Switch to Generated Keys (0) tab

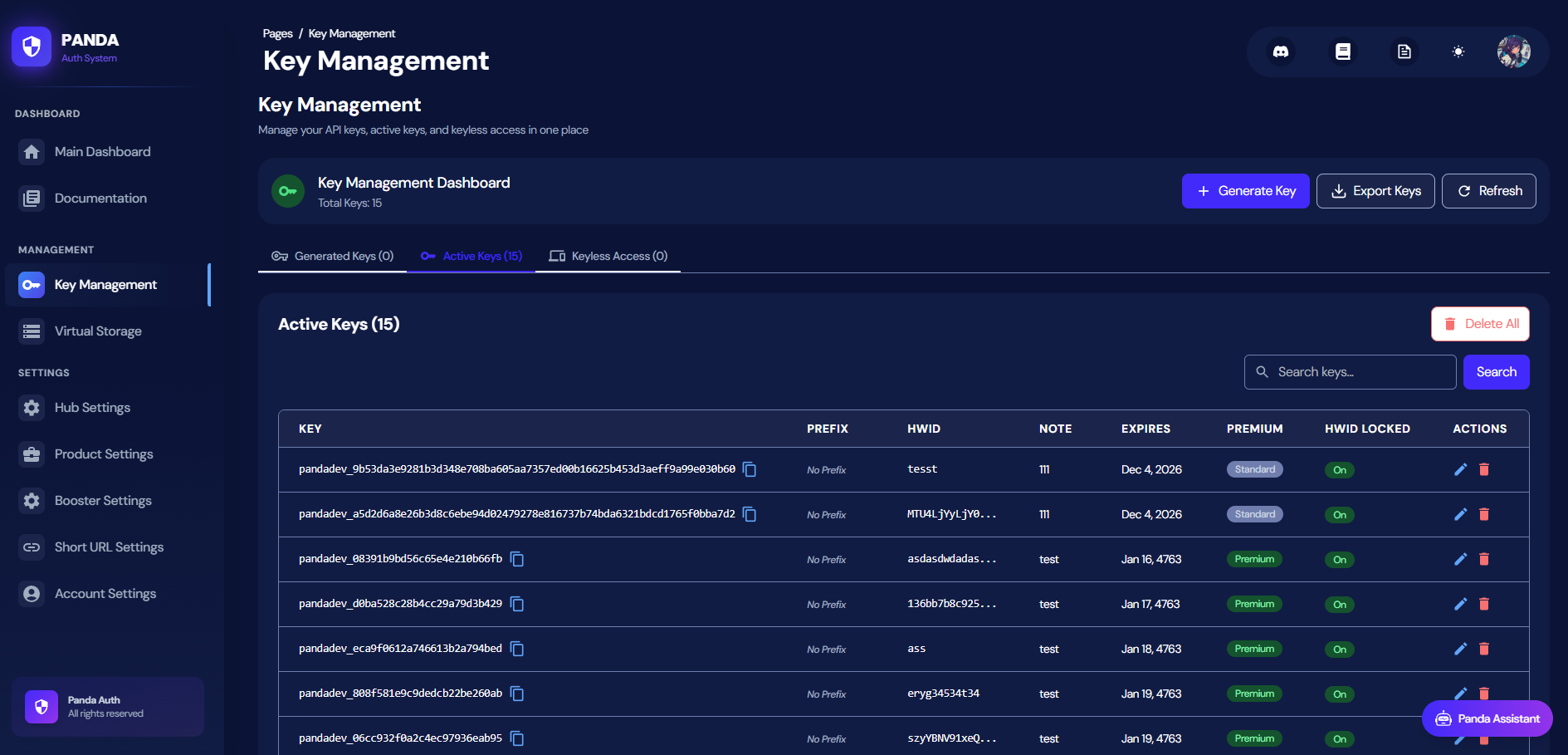coord(333,256)
